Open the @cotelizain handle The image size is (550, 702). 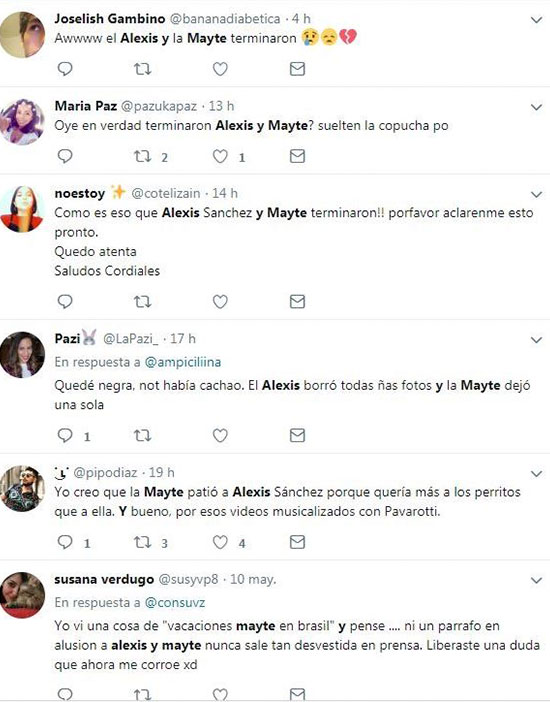click(x=165, y=193)
